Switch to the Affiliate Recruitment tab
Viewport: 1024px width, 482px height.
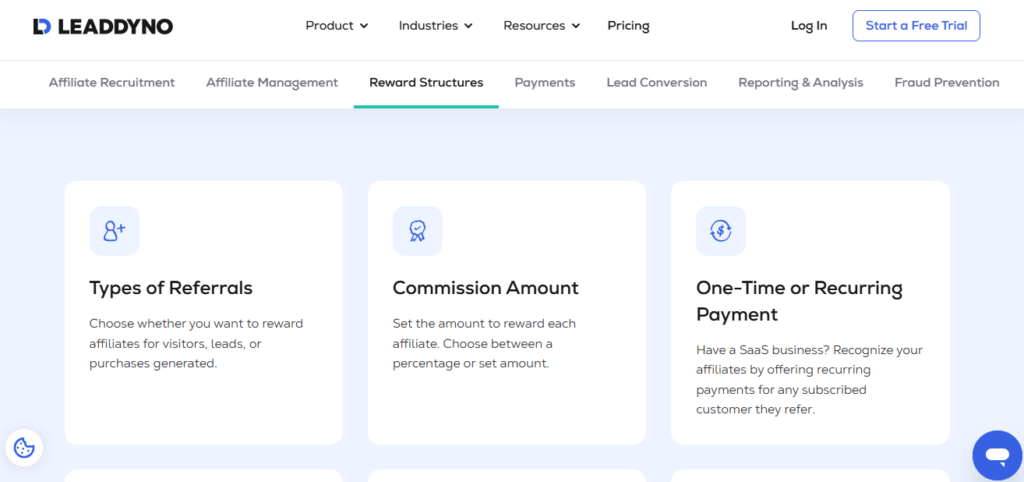[112, 83]
